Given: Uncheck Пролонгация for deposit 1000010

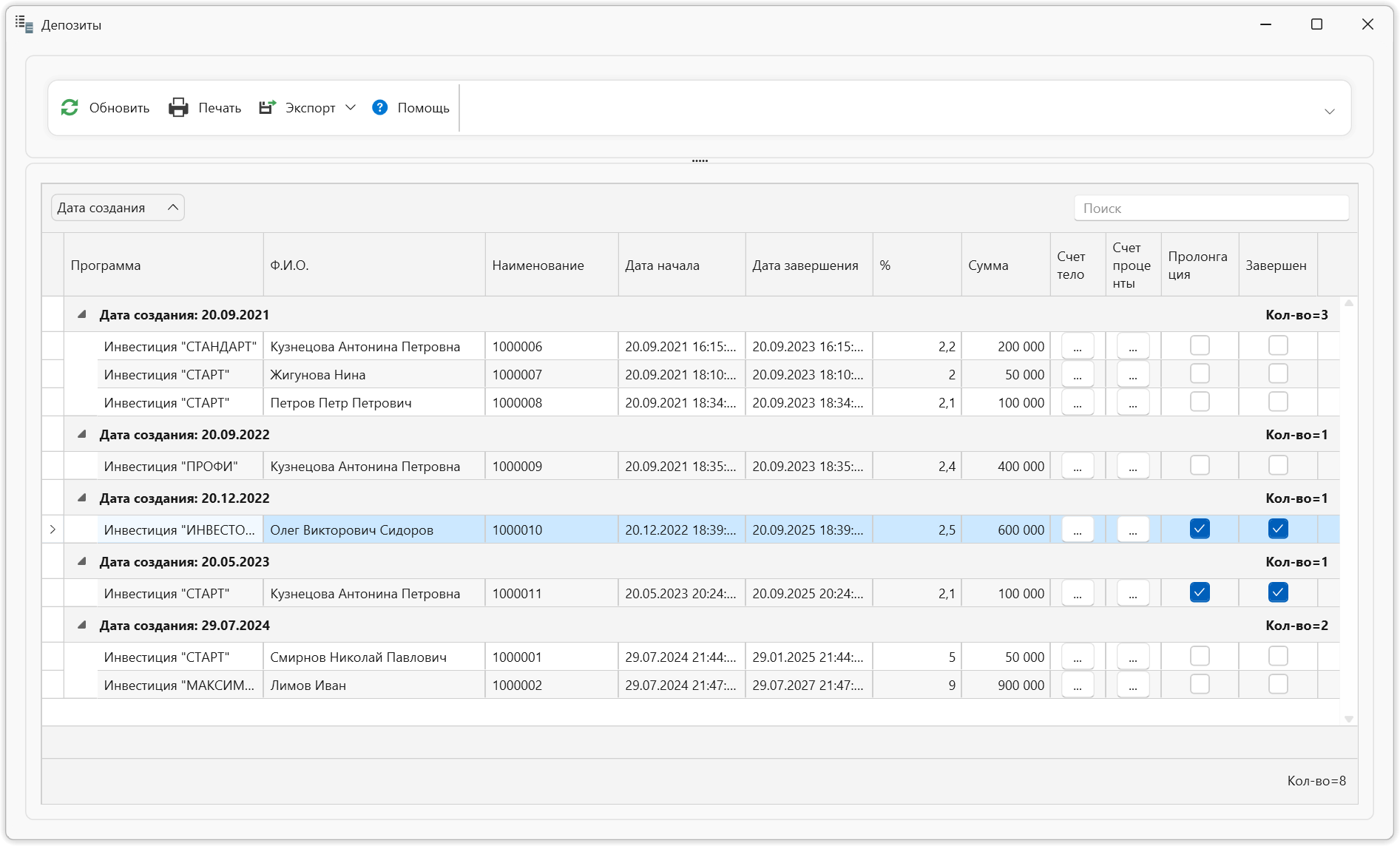Looking at the screenshot, I should coord(1200,529).
